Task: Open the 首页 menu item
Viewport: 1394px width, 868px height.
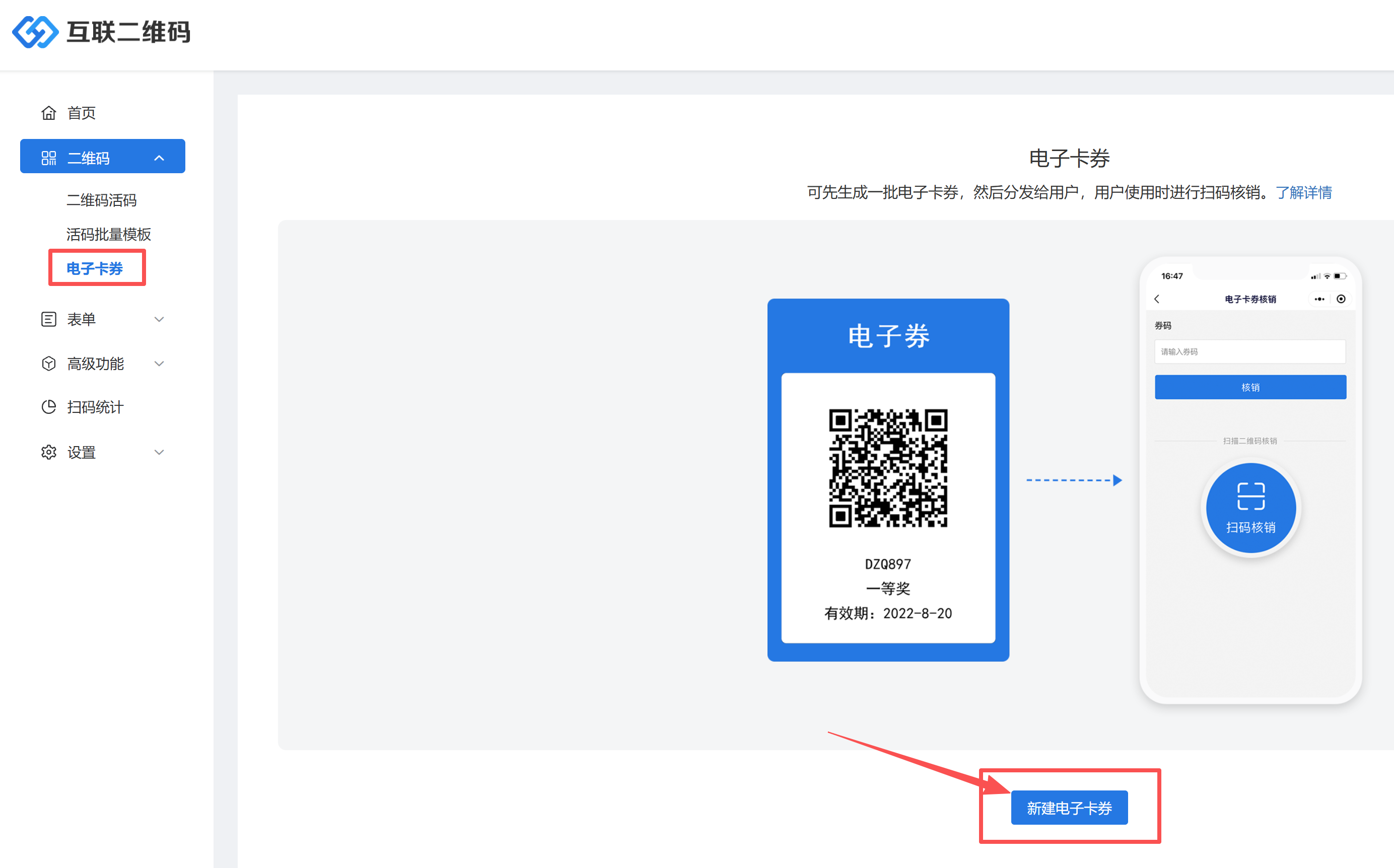Action: [x=82, y=113]
